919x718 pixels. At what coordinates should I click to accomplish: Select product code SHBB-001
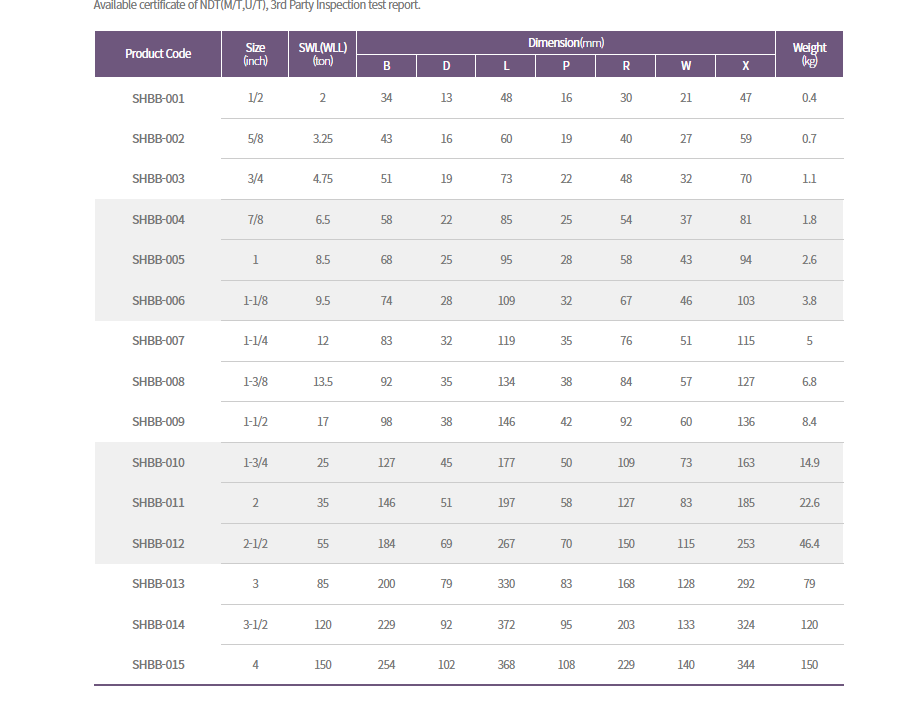tap(158, 98)
